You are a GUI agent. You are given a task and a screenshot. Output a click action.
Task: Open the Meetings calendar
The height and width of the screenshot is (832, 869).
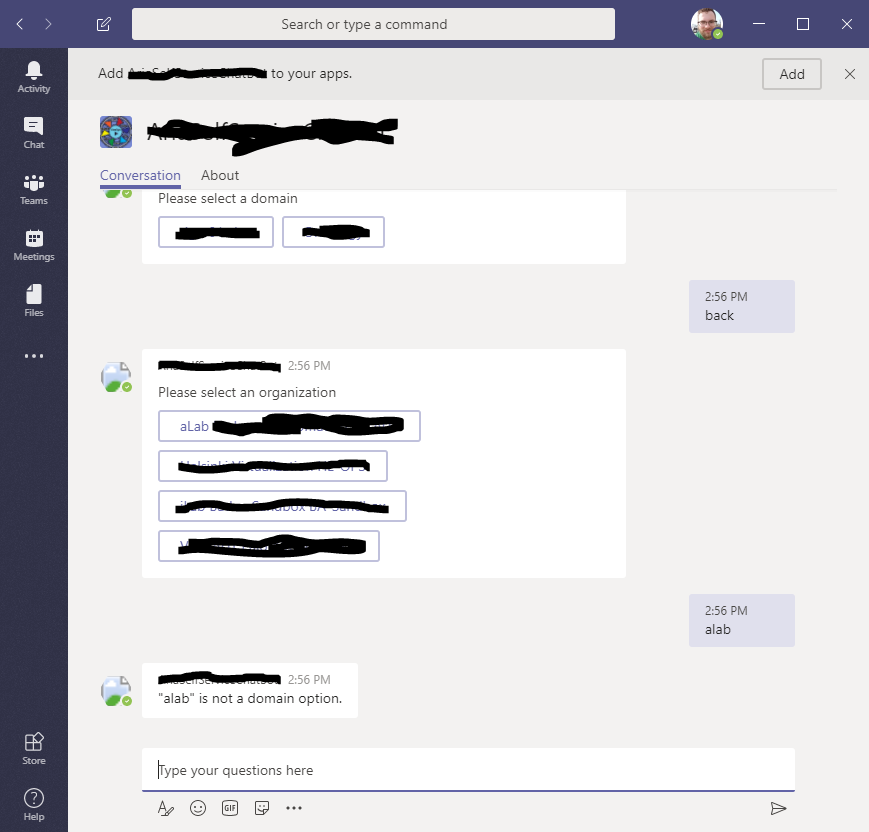34,245
